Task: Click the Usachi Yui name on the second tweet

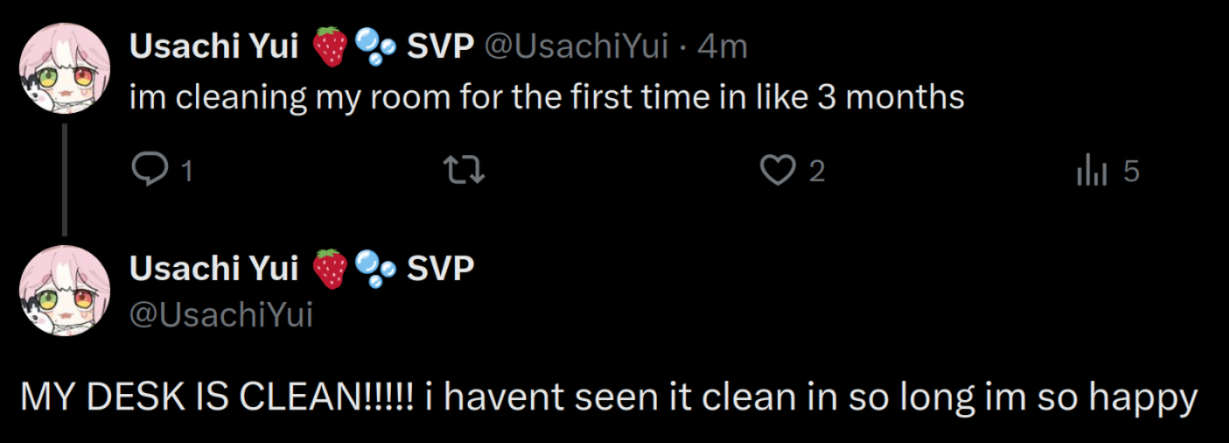Action: 214,268
